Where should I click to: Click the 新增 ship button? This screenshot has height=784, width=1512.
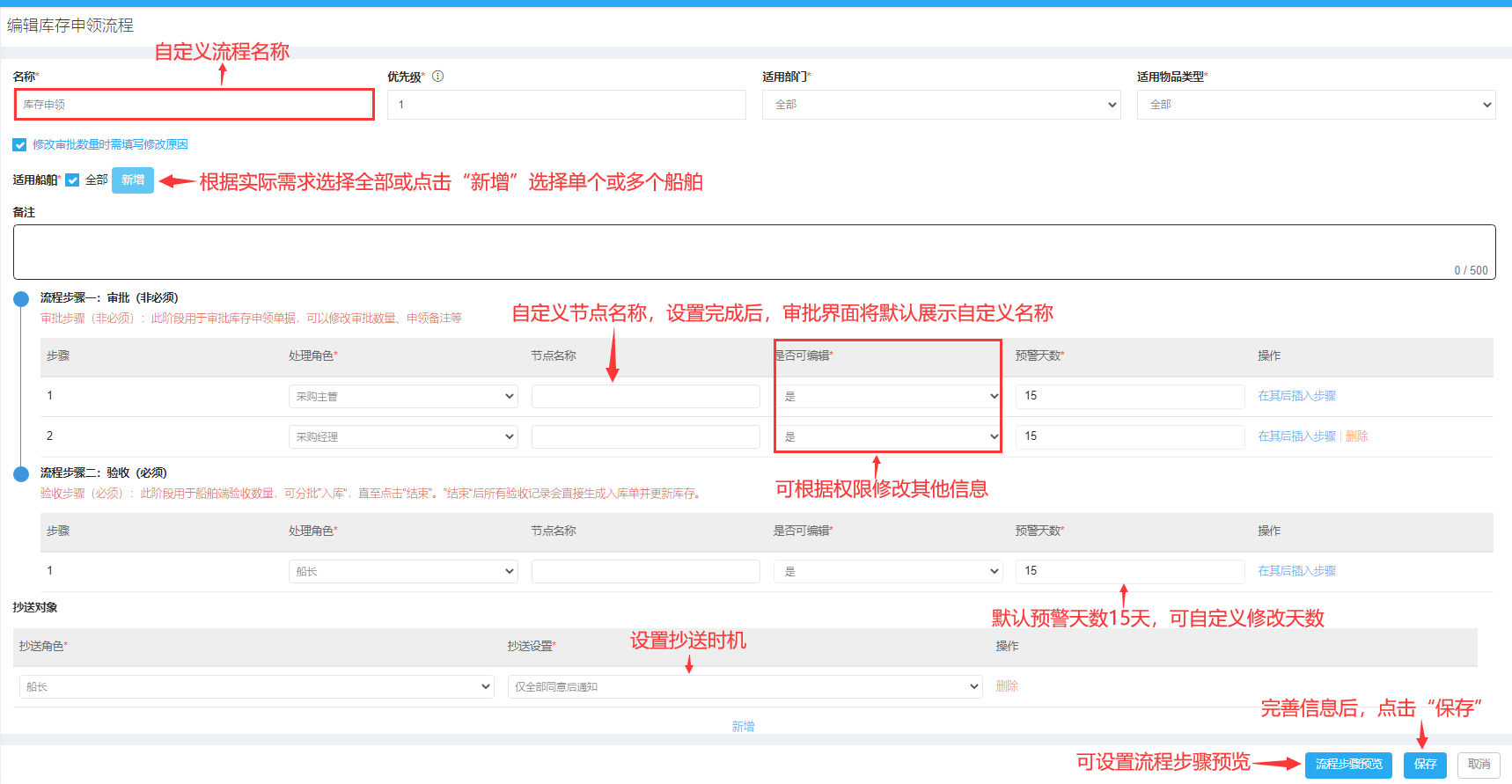click(x=133, y=180)
